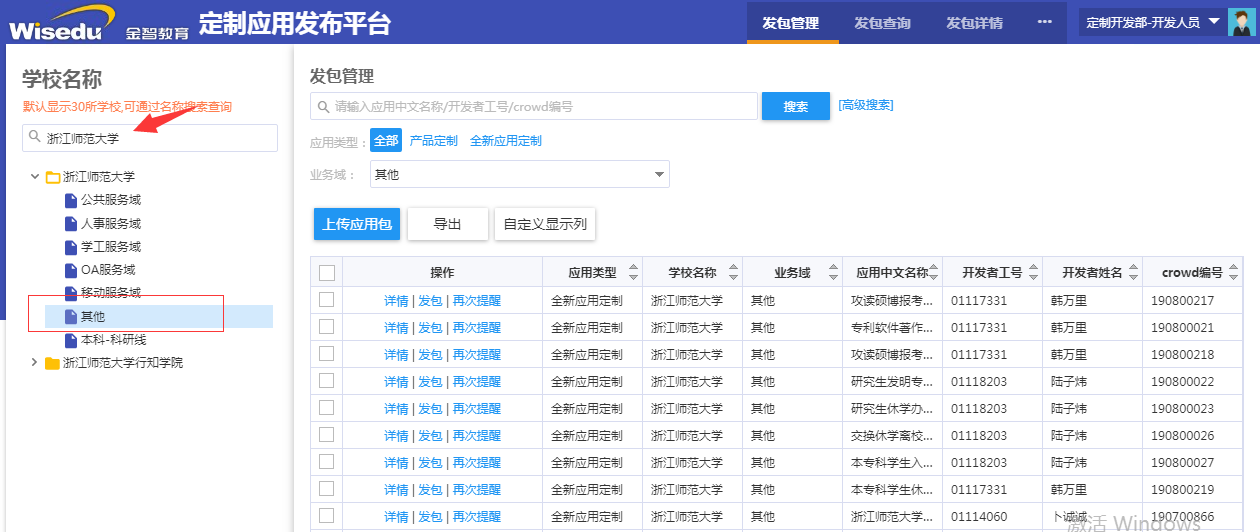The image size is (1260, 532).
Task: Open the 高级搜索 link
Action: click(x=866, y=105)
